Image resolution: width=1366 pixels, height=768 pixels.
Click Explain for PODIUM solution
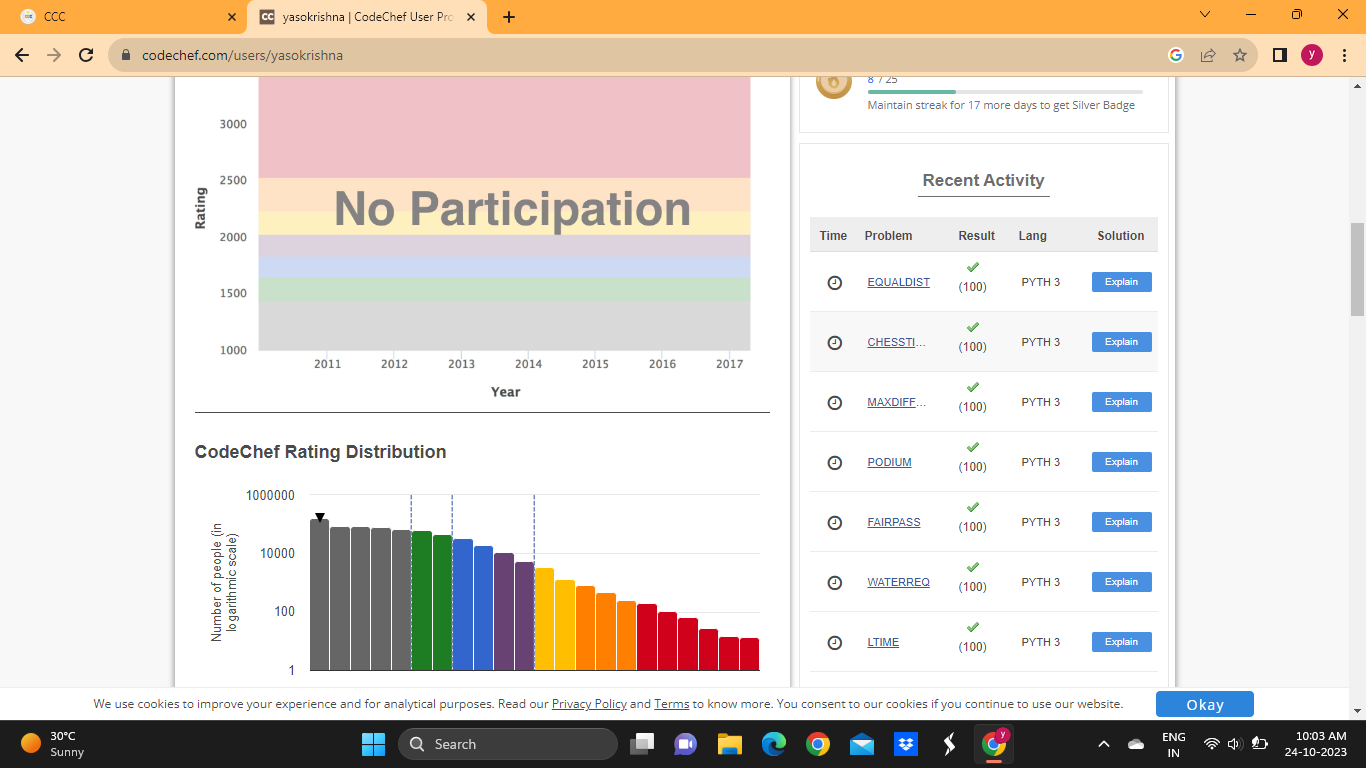click(1121, 462)
